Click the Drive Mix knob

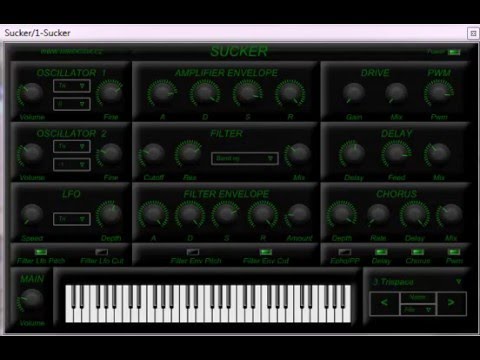[x=396, y=93]
